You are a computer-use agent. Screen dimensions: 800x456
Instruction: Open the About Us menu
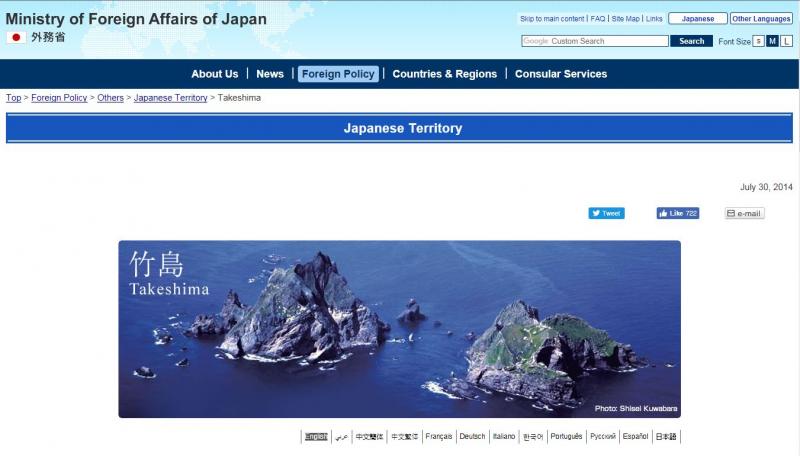(x=214, y=74)
